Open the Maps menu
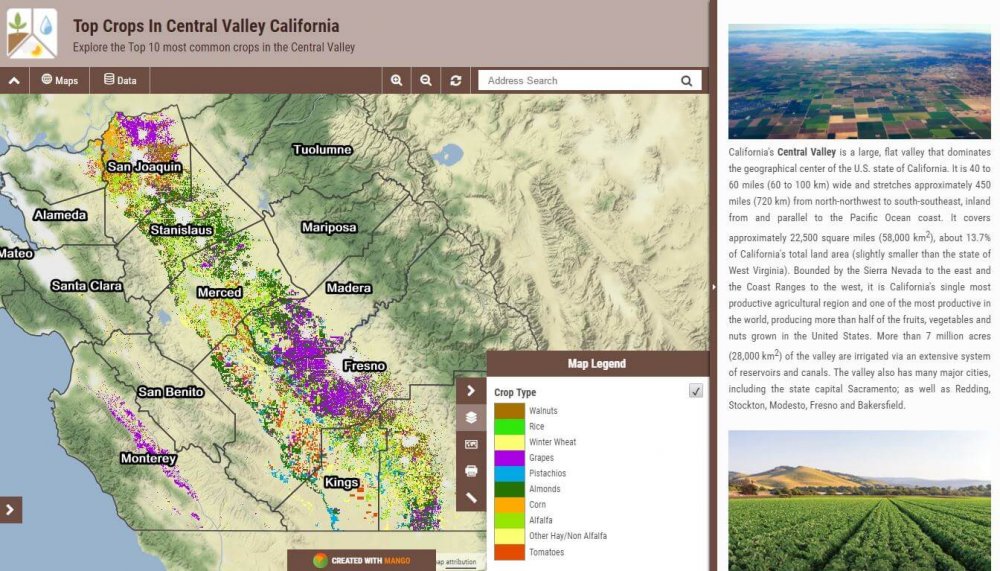This screenshot has height=571, width=1000. pos(59,80)
